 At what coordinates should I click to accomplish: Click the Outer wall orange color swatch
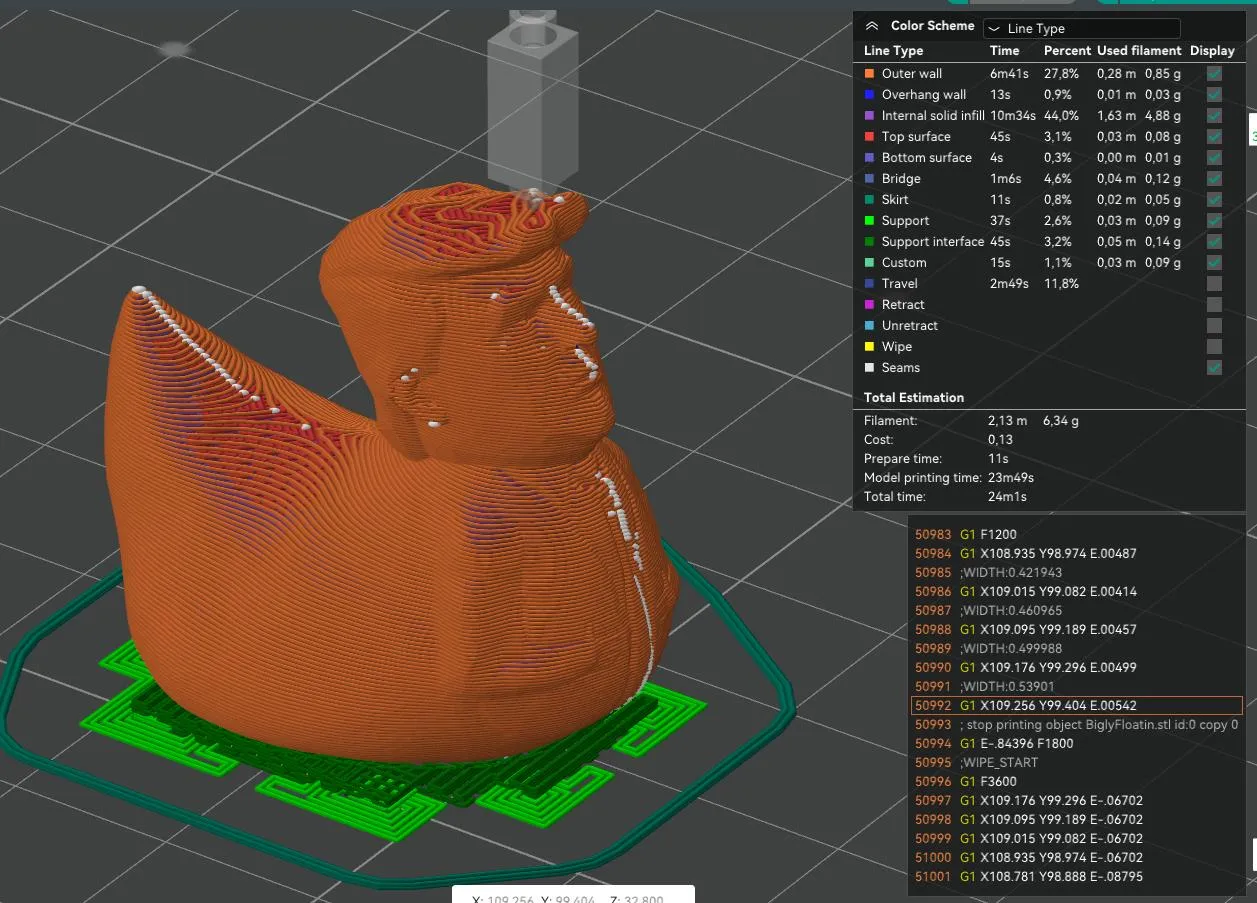pyautogui.click(x=869, y=73)
